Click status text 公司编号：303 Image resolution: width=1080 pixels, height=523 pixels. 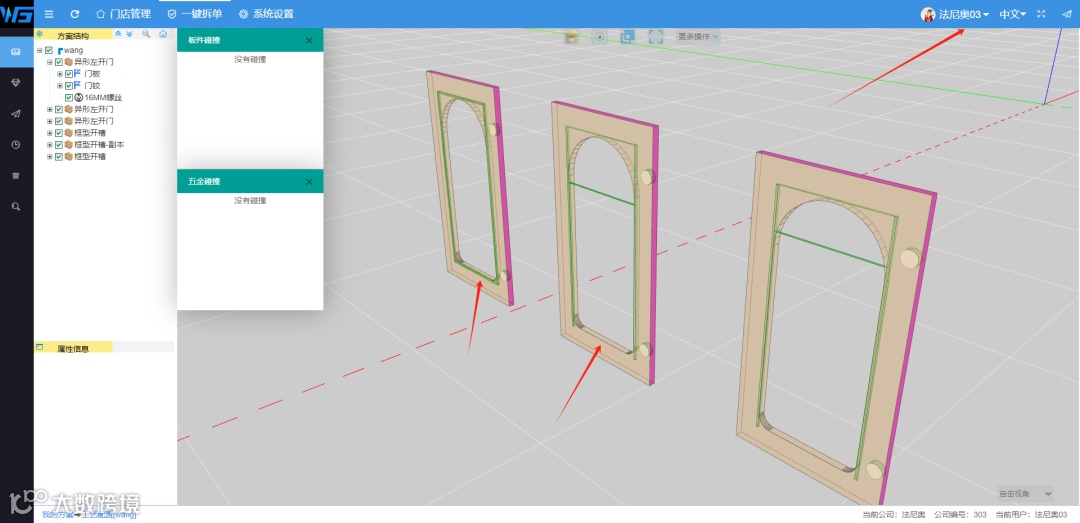click(x=960, y=515)
